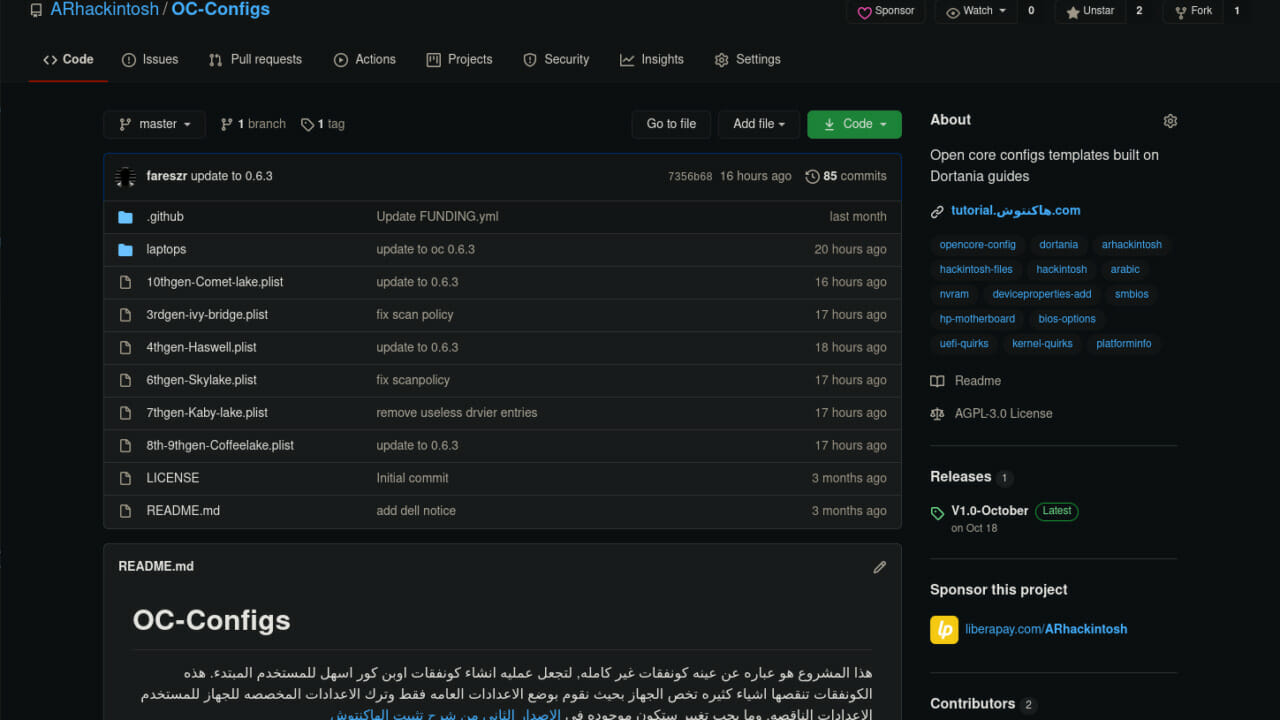Sponsor the repository with Sponsor button
1280x720 pixels.
coord(885,11)
